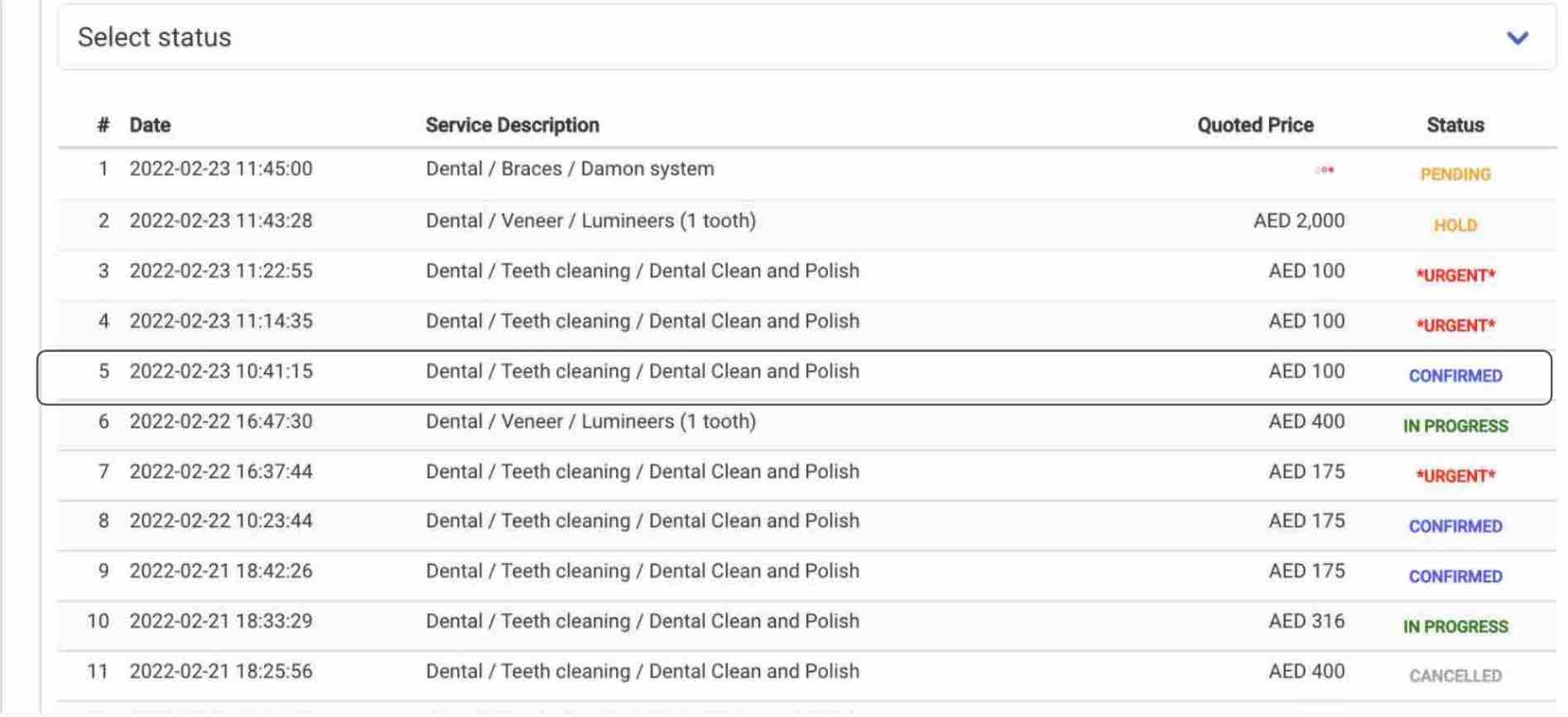This screenshot has width=1568, height=717.
Task: Click the IN PROGRESS status in row 6
Action: (x=1455, y=426)
